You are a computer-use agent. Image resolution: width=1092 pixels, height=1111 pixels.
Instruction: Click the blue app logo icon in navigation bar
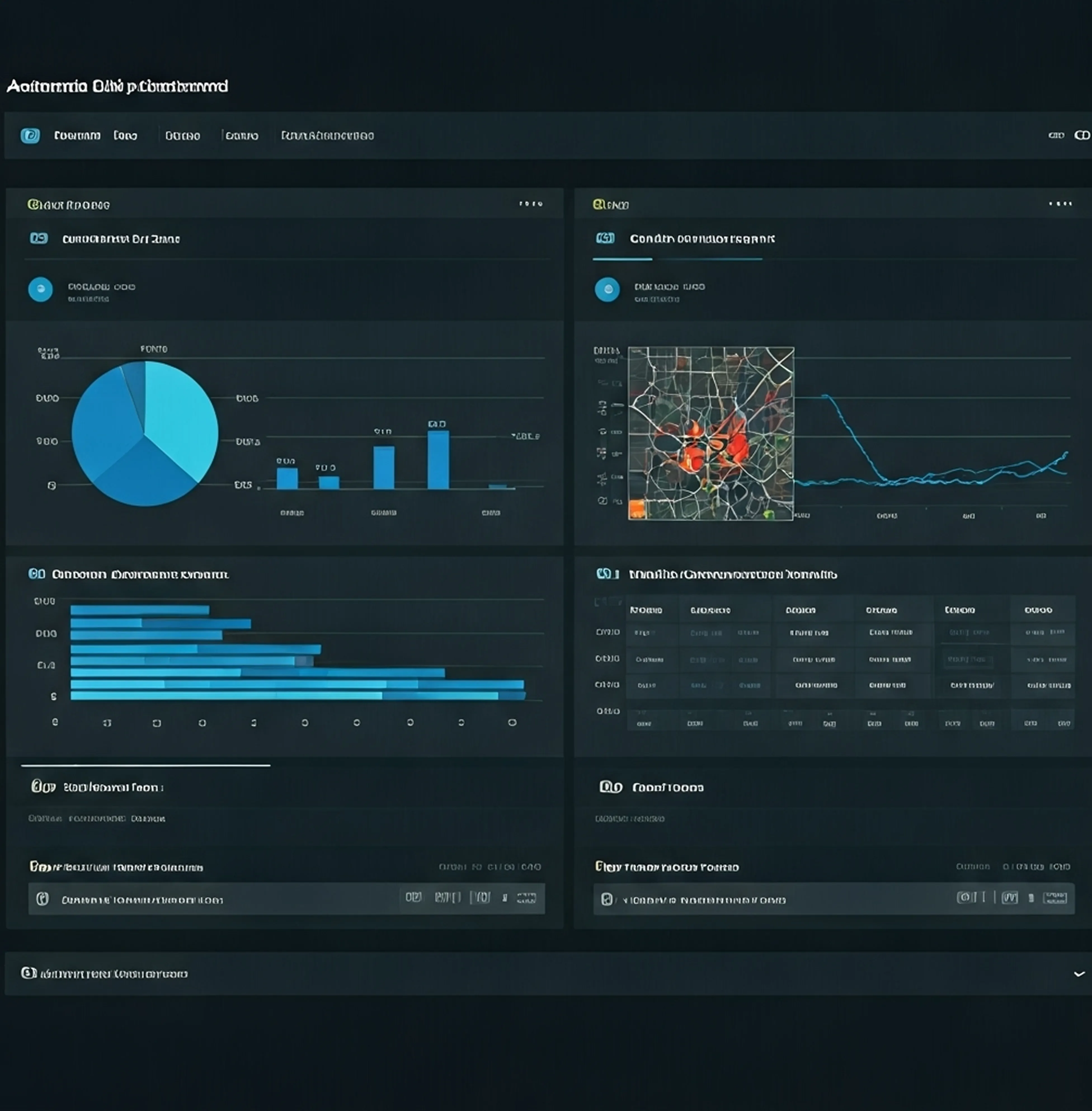click(30, 135)
